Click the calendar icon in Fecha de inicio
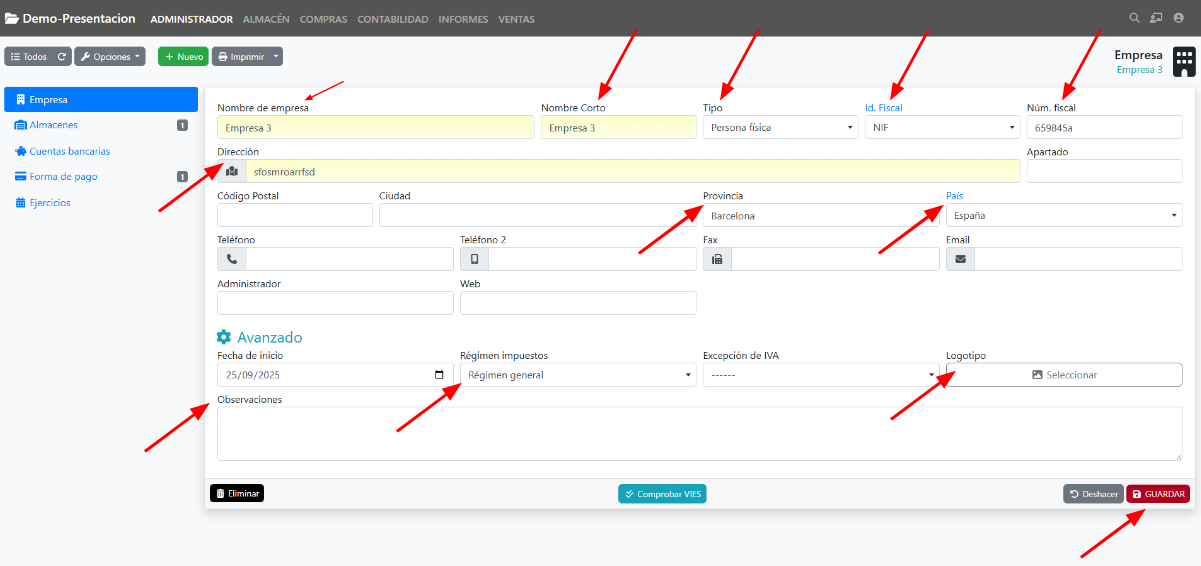Image resolution: width=1201 pixels, height=566 pixels. [439, 375]
